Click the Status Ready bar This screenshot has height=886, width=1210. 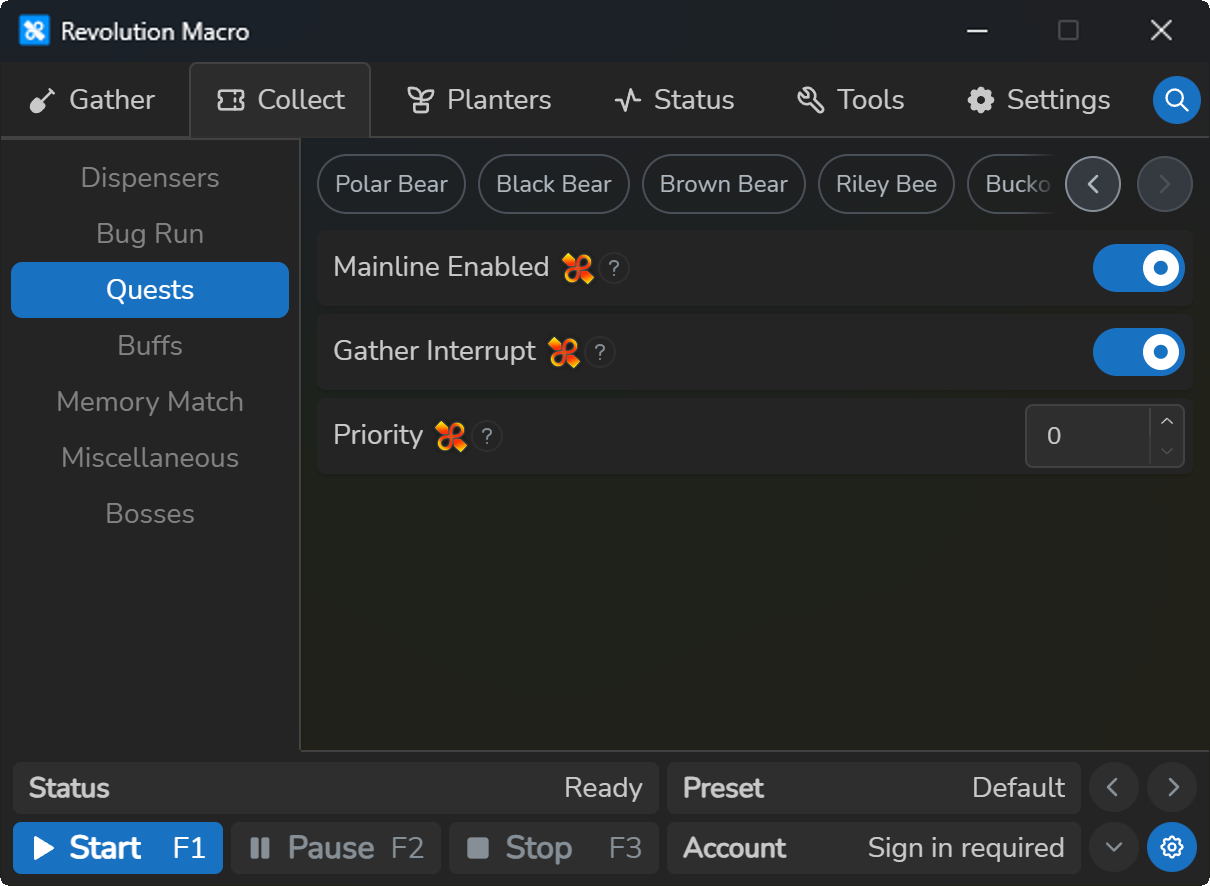336,788
